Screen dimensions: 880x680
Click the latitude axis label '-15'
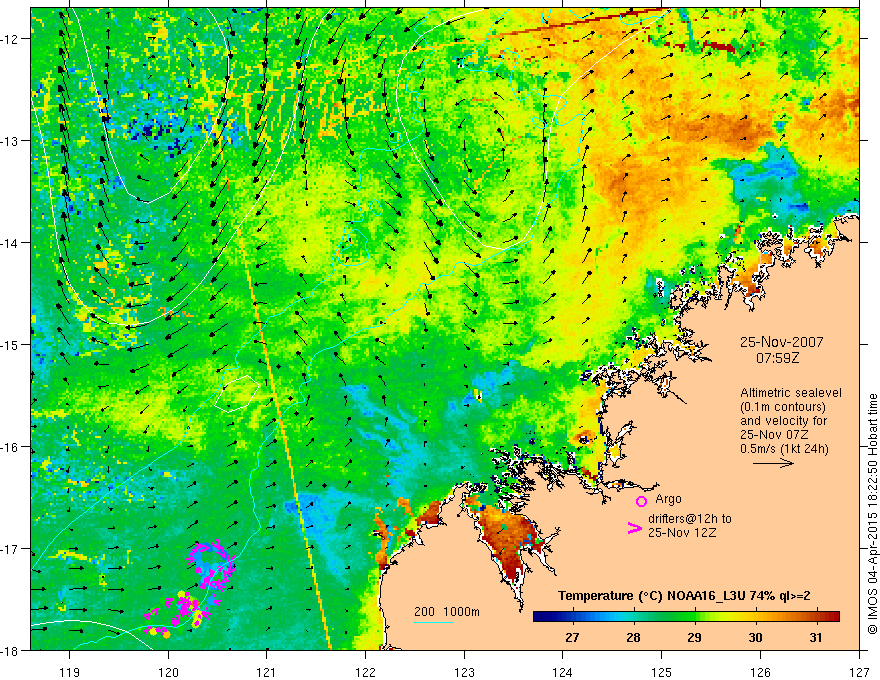[x=10, y=344]
